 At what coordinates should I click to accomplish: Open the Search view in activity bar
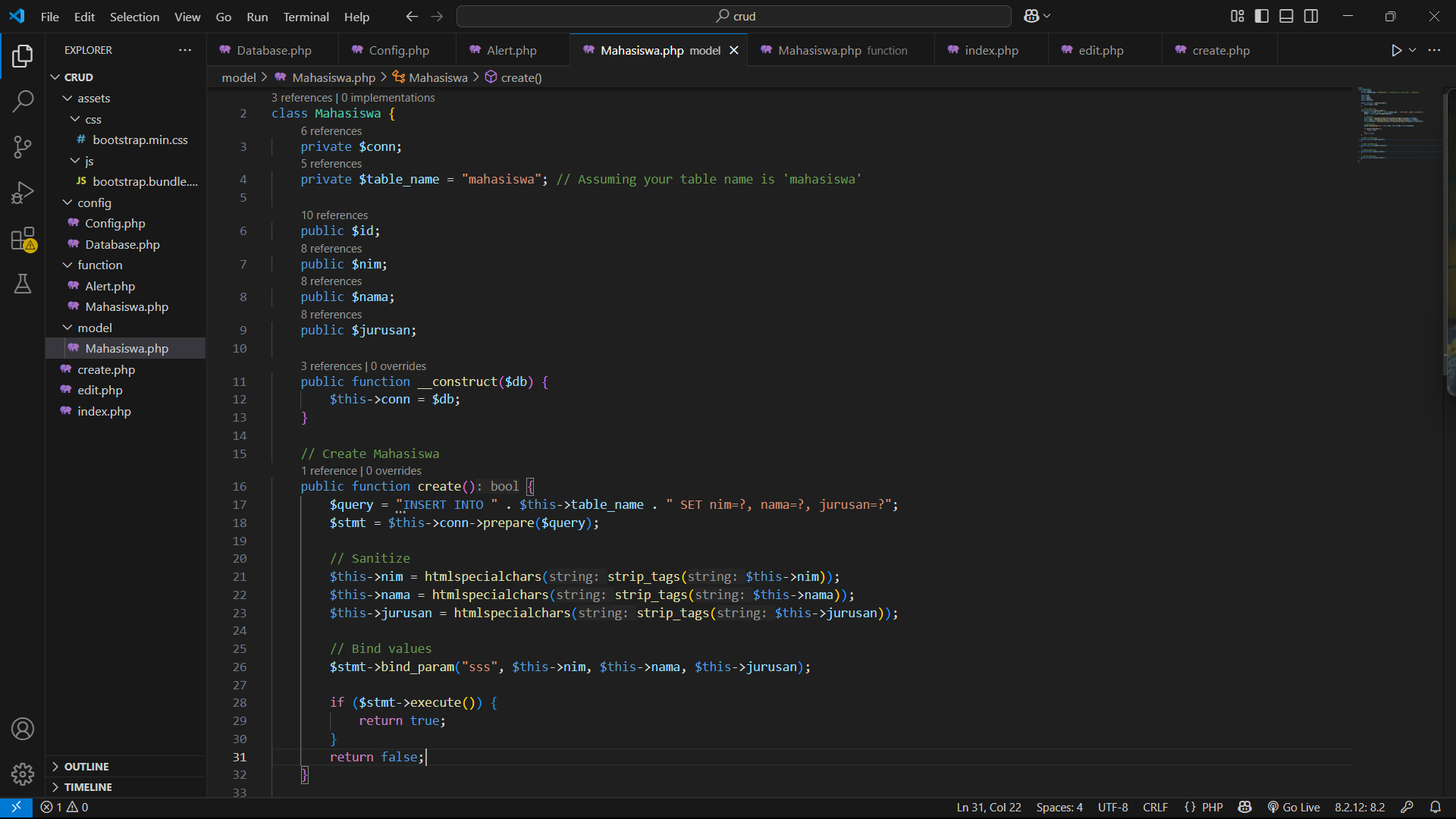point(23,101)
